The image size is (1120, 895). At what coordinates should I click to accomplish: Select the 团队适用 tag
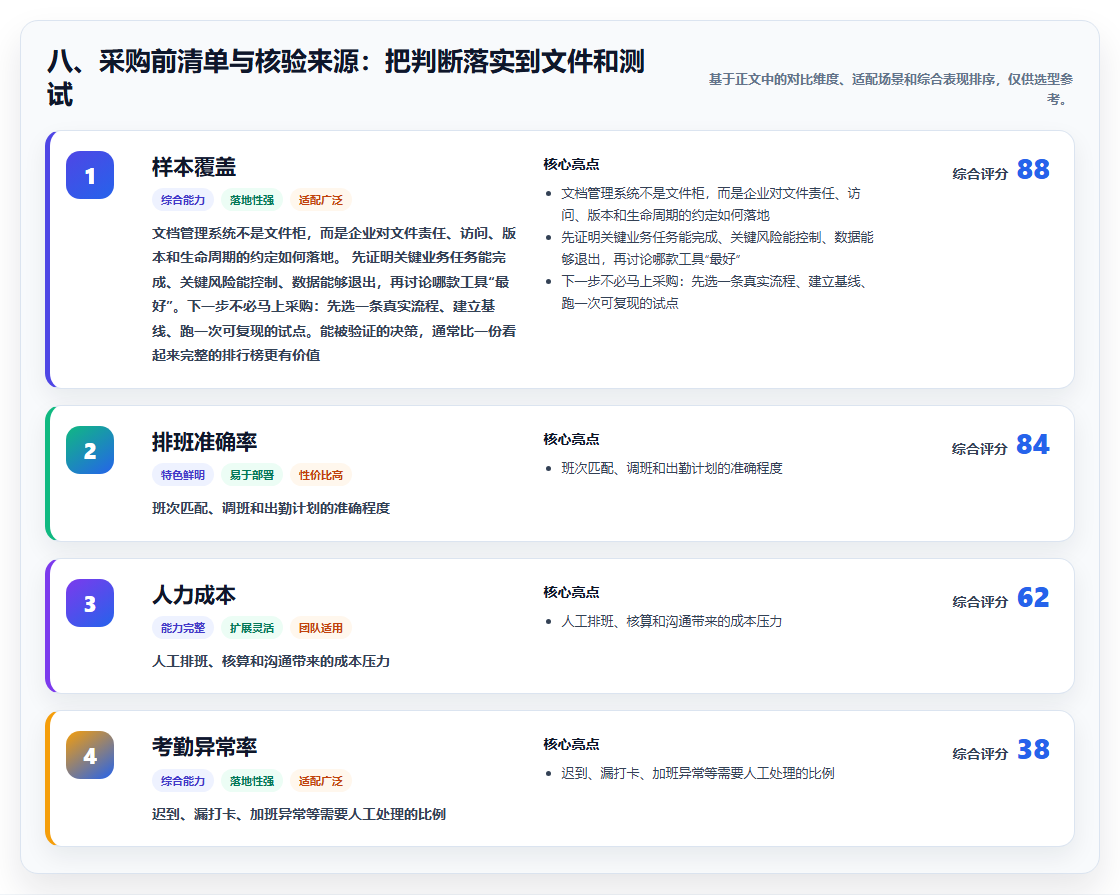click(x=321, y=628)
